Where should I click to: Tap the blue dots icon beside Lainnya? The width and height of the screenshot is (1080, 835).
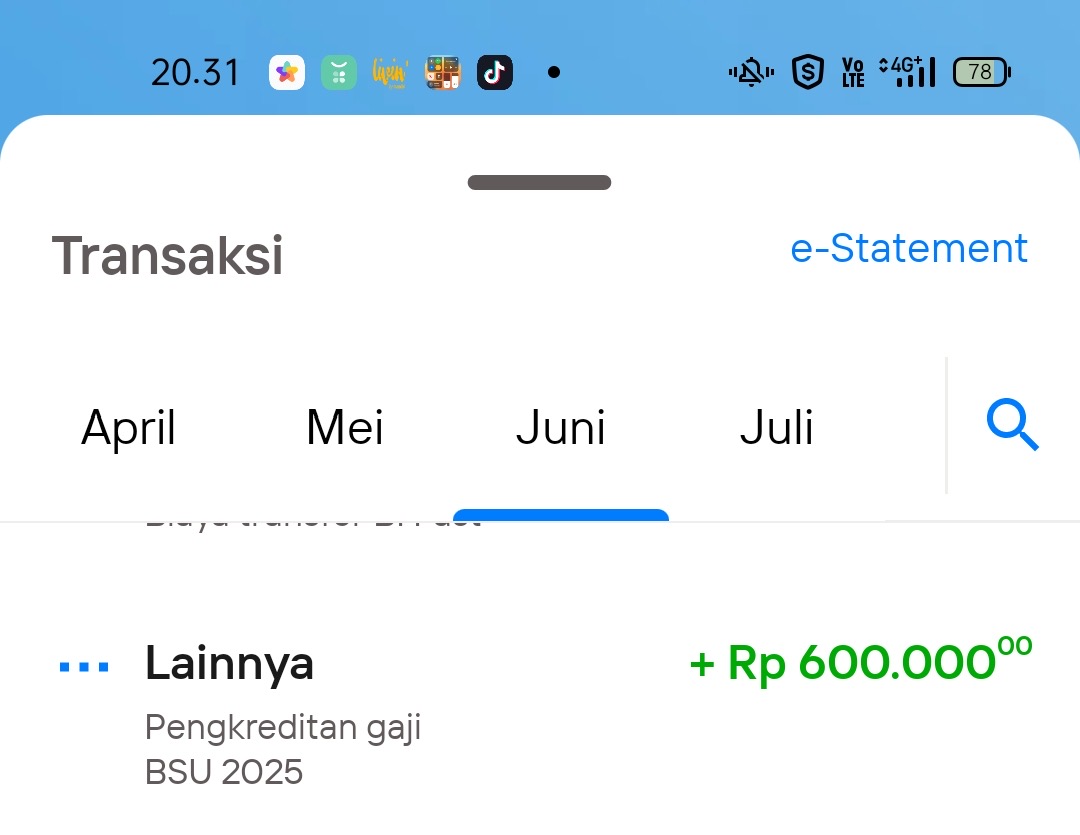[84, 663]
